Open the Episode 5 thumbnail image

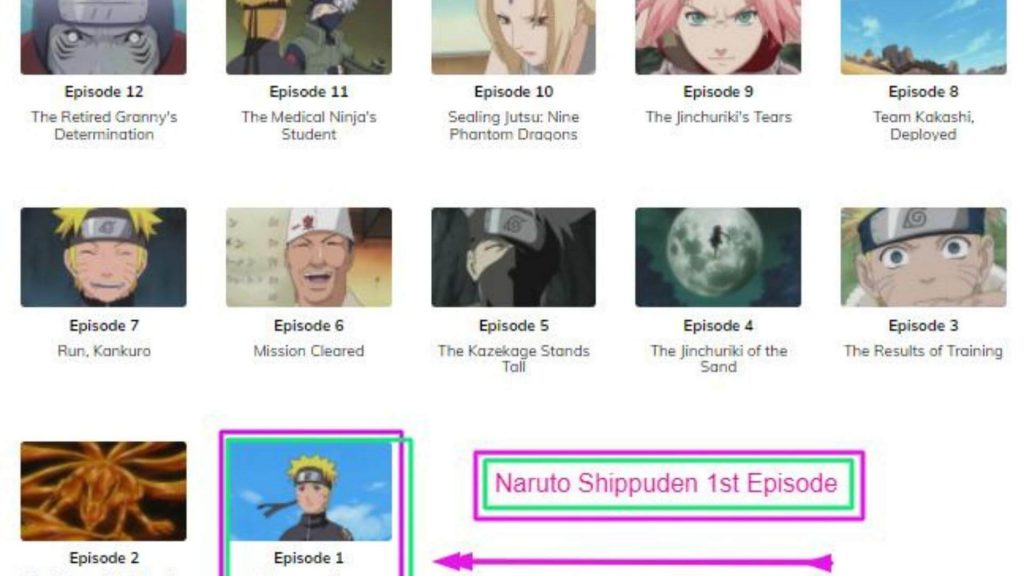(x=513, y=257)
